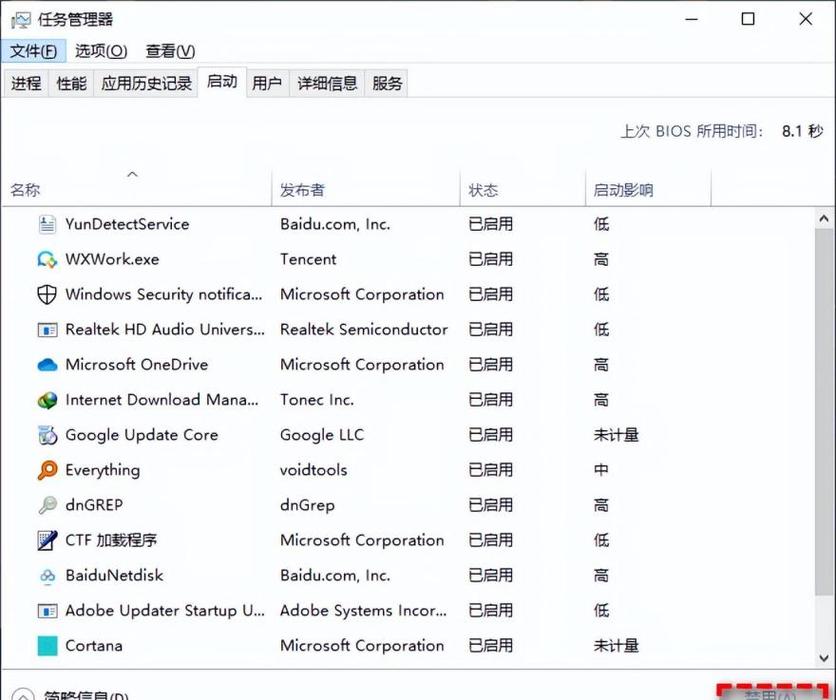Open the 选项(O) menu
Viewport: 836px width, 700px height.
point(100,51)
